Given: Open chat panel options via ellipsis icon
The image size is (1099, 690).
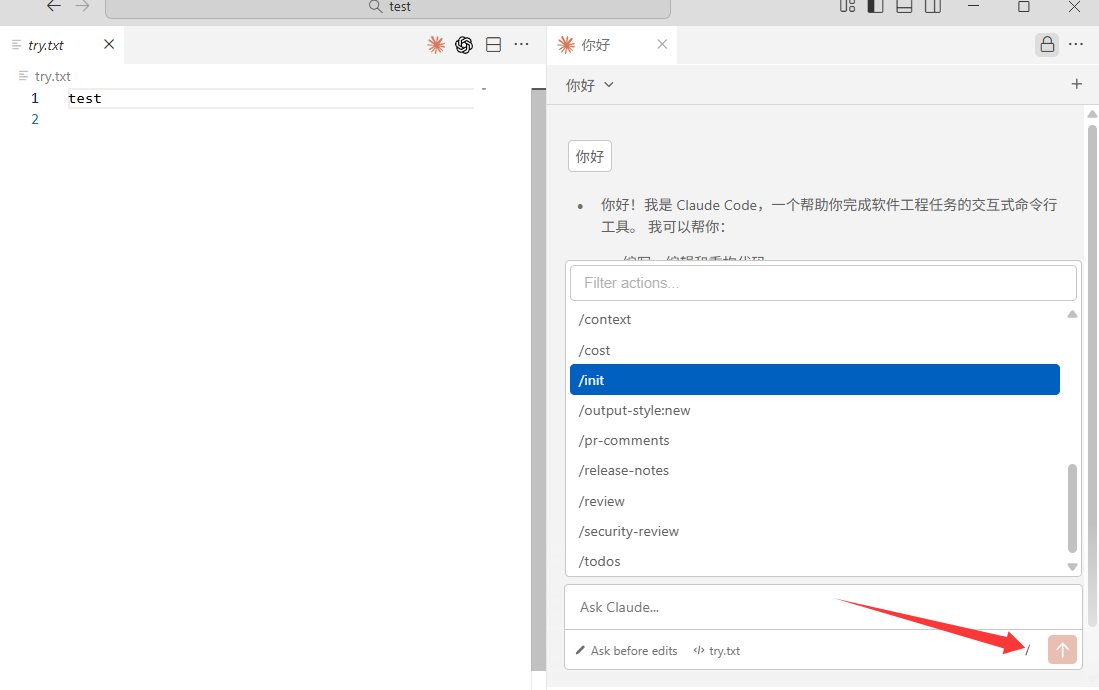Looking at the screenshot, I should click(1075, 44).
